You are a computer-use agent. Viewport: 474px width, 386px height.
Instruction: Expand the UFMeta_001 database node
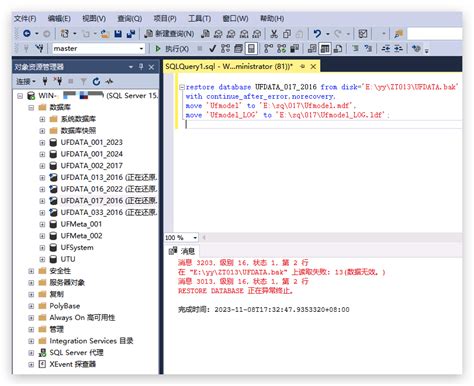[42, 224]
